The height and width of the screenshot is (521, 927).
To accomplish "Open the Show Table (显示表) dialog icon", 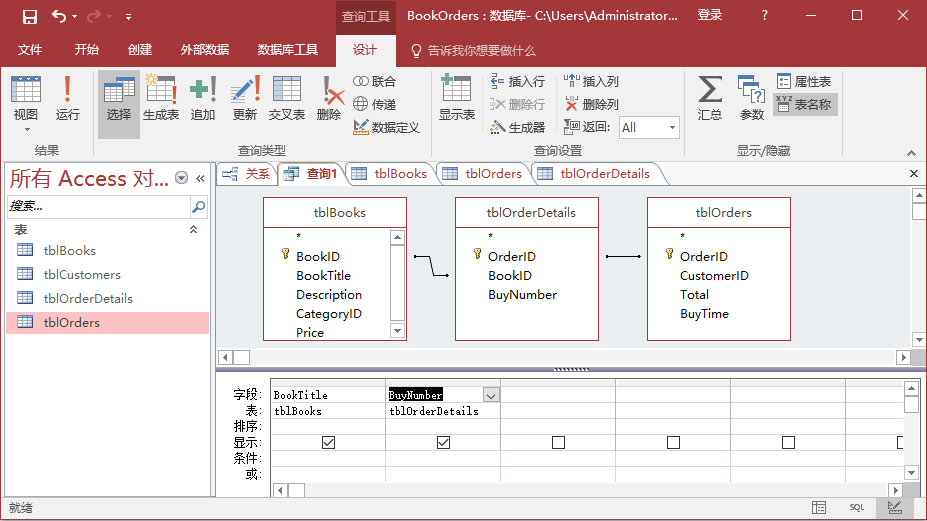I will (x=456, y=98).
